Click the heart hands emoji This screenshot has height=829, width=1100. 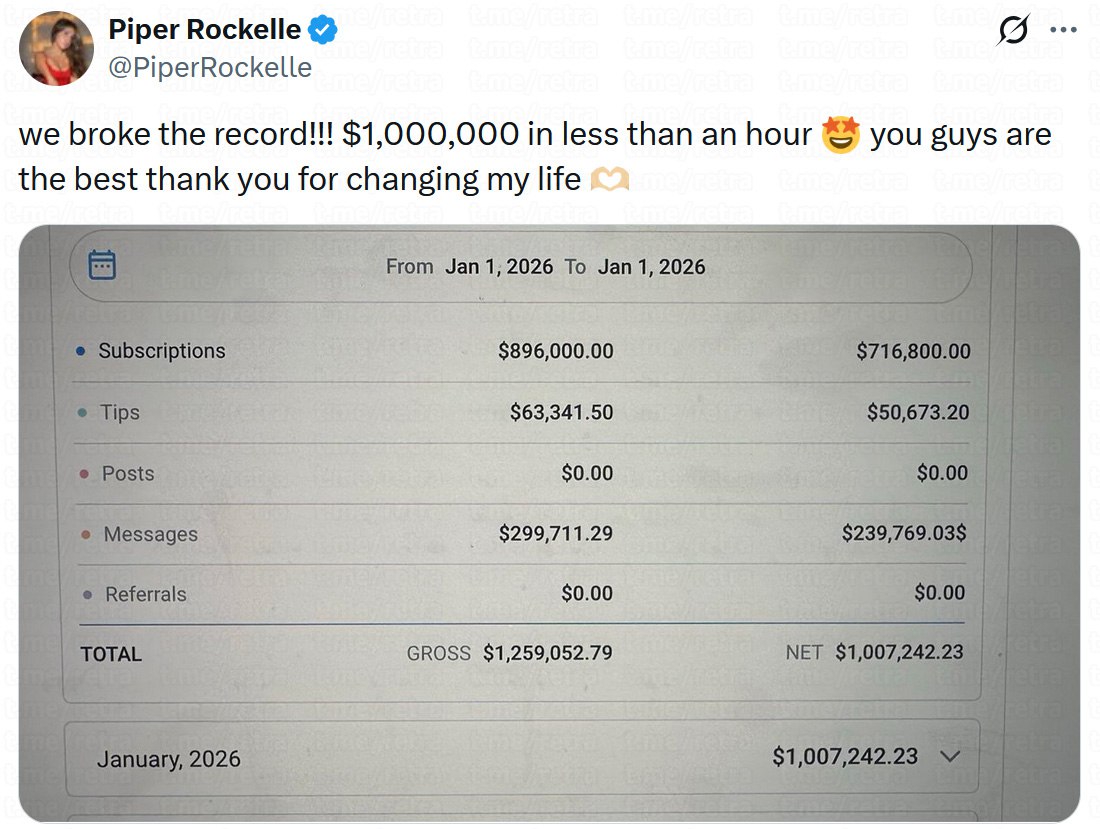click(610, 180)
